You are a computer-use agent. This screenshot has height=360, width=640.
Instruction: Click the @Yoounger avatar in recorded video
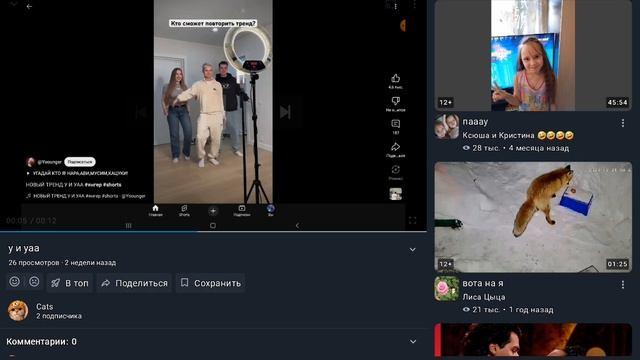pos(31,162)
